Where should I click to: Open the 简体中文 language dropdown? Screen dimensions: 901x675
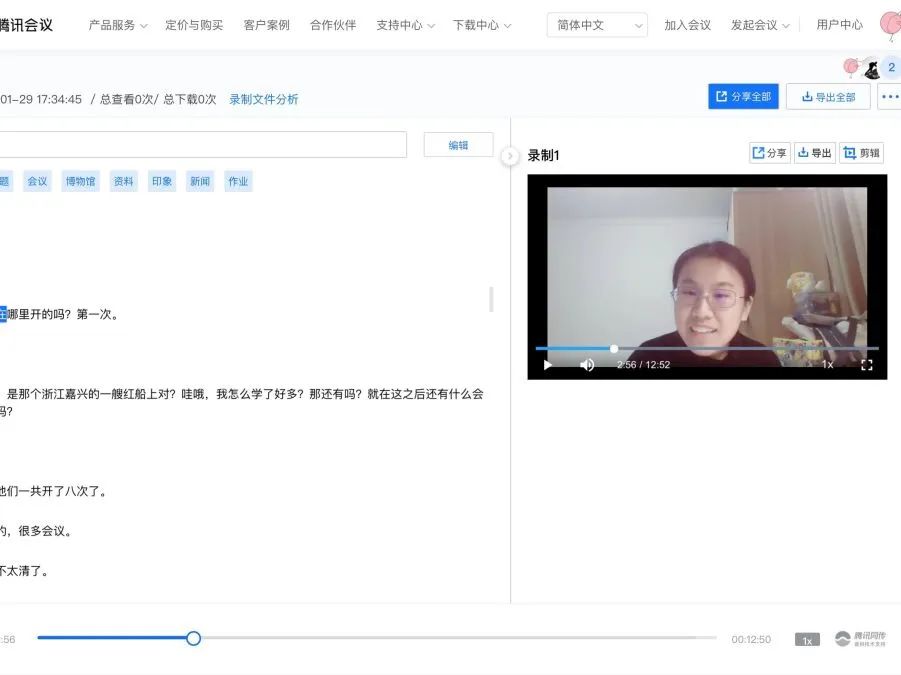(x=597, y=25)
